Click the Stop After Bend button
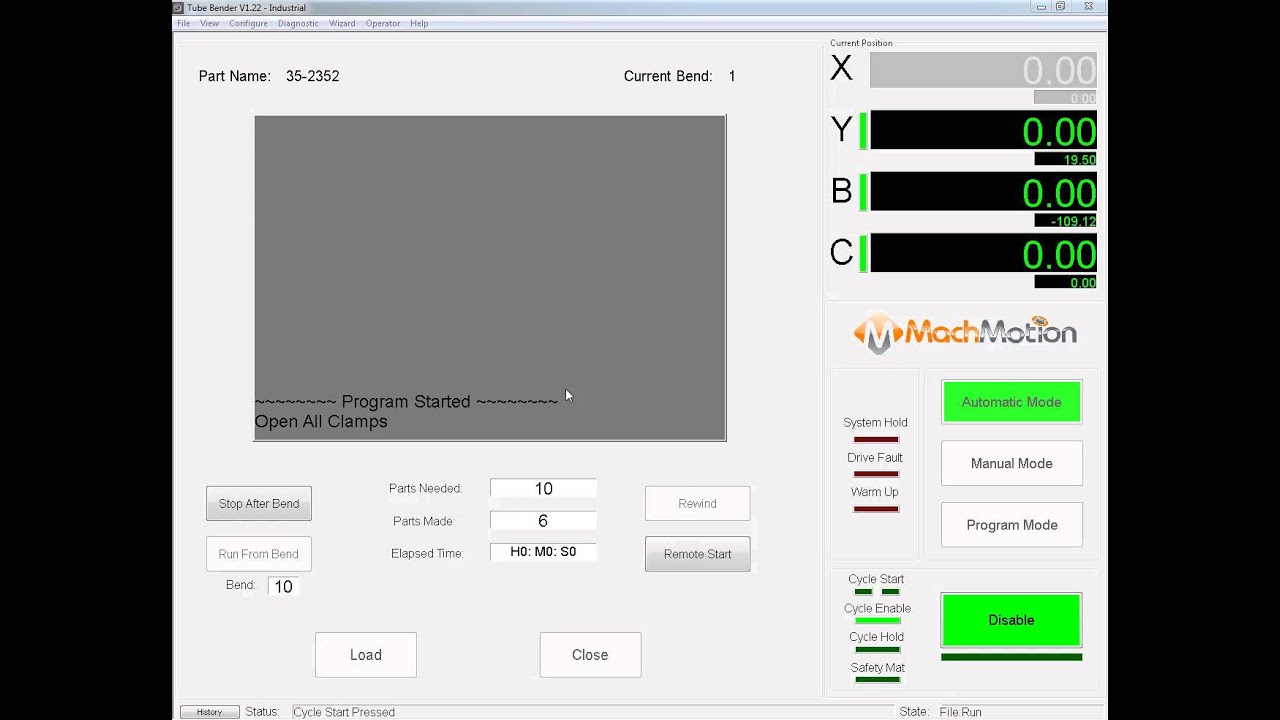 click(259, 503)
